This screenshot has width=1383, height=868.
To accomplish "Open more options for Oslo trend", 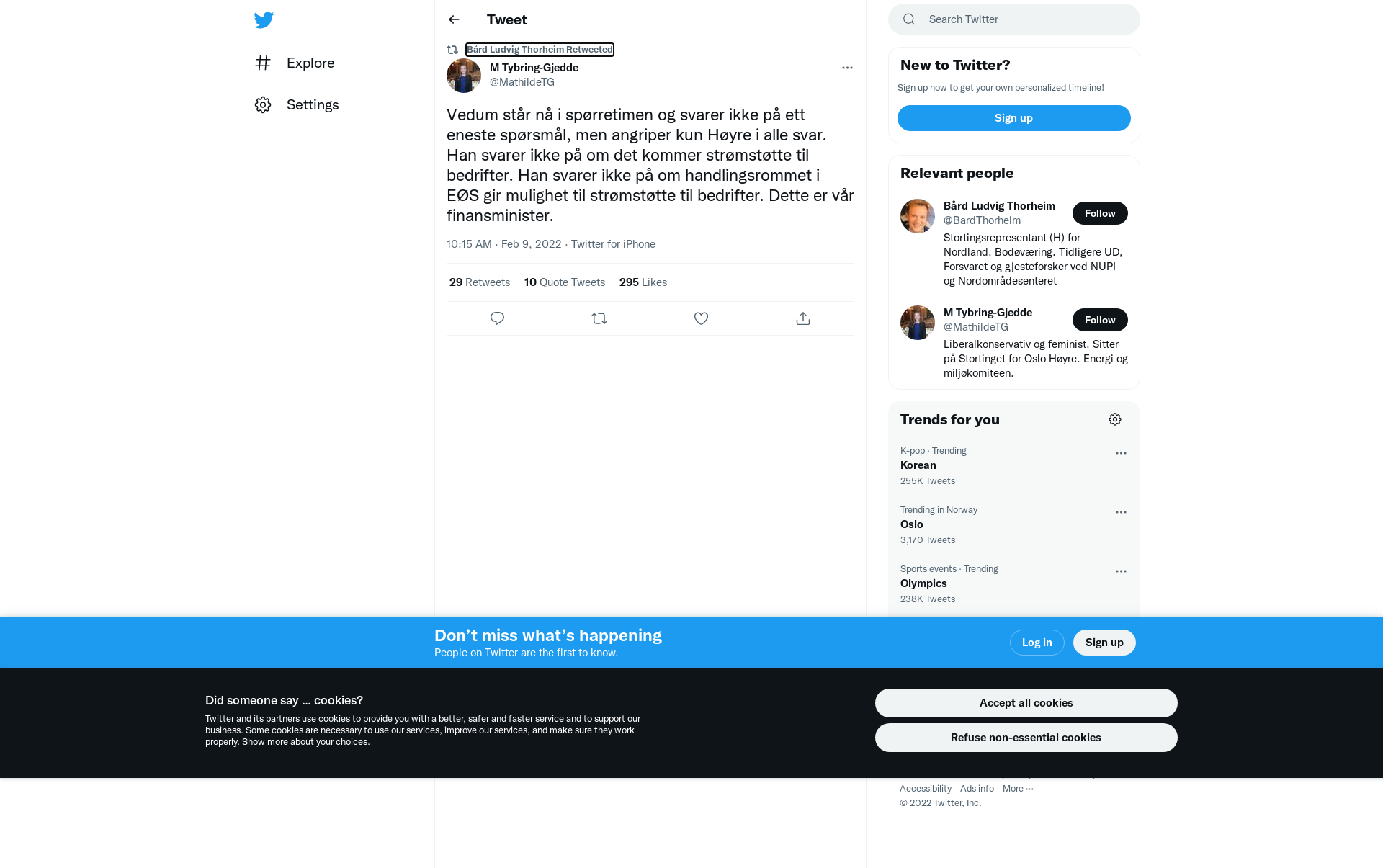I will [x=1121, y=512].
